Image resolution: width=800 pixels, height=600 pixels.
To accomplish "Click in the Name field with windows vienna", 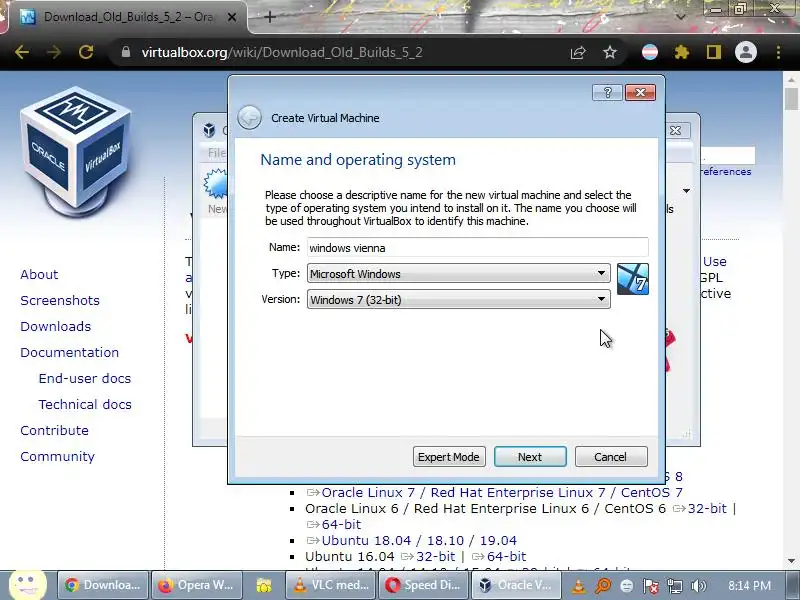I will click(x=478, y=247).
